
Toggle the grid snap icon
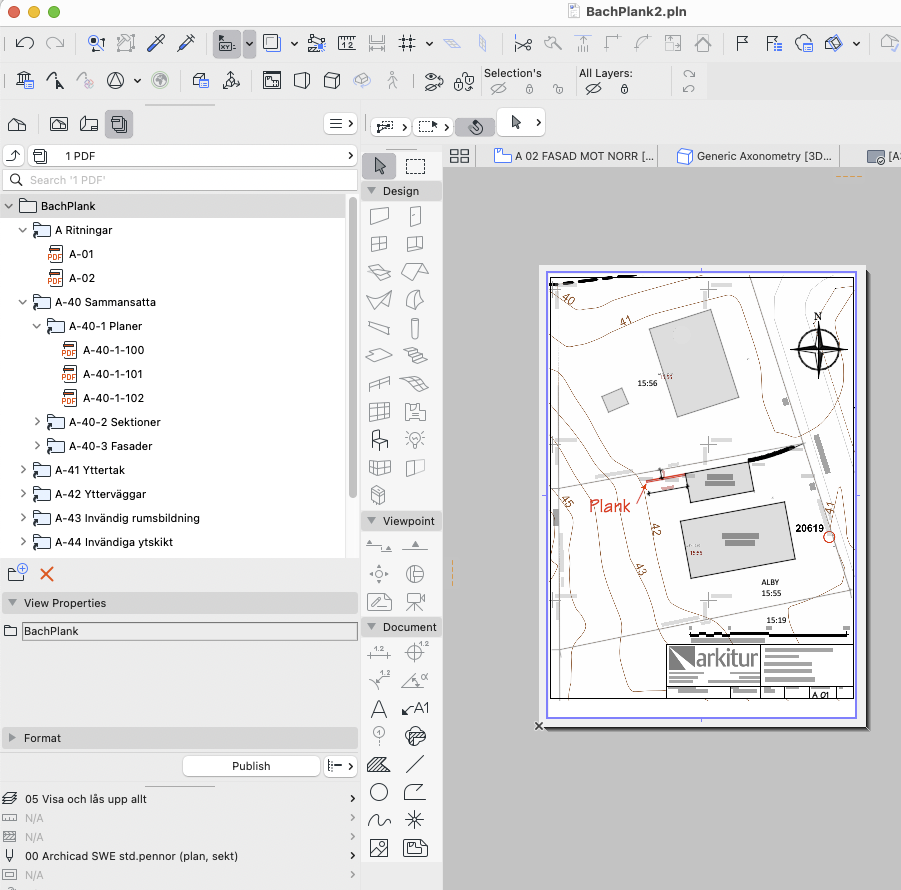pos(407,43)
